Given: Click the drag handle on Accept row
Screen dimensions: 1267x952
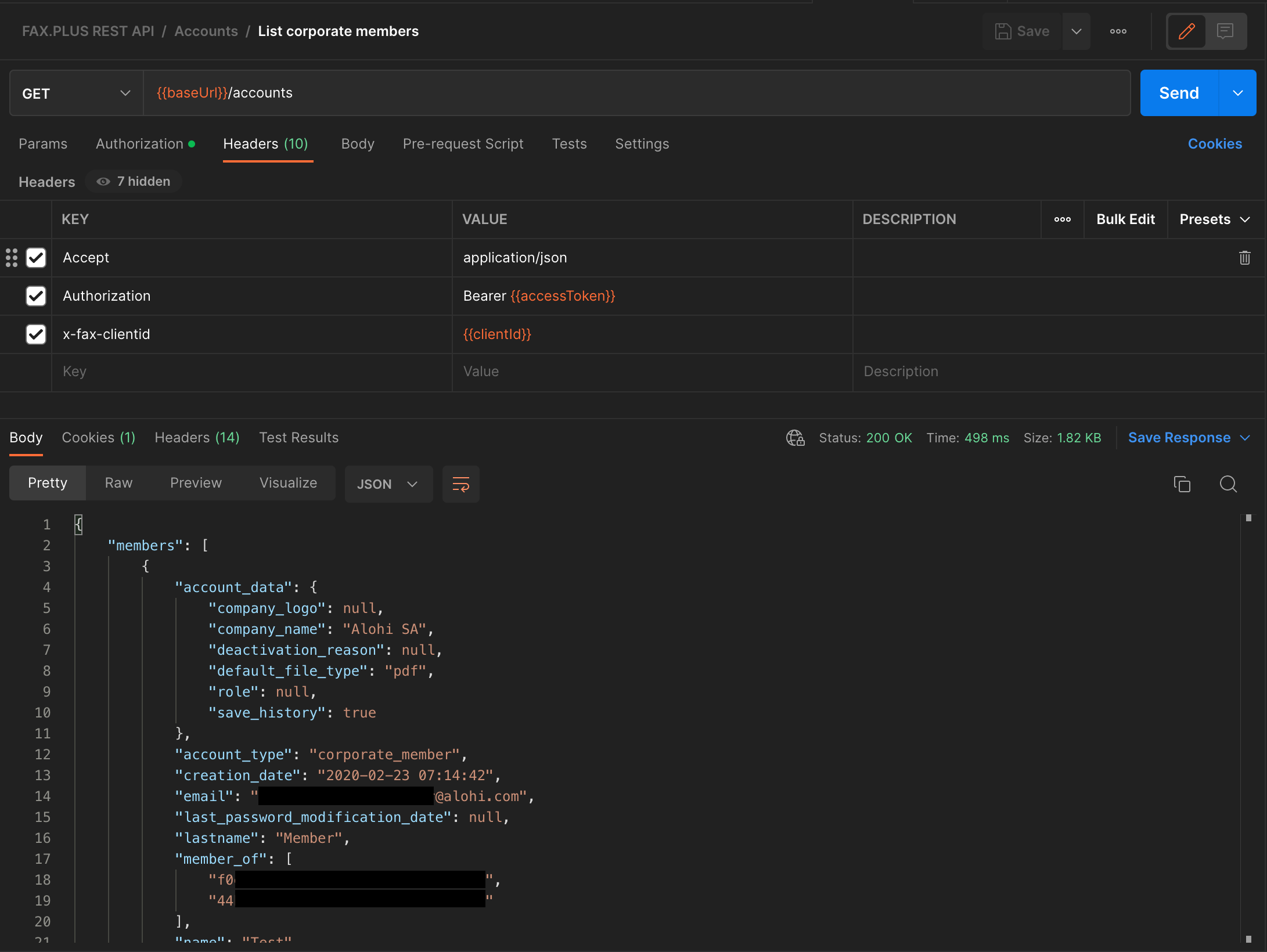Looking at the screenshot, I should point(12,258).
